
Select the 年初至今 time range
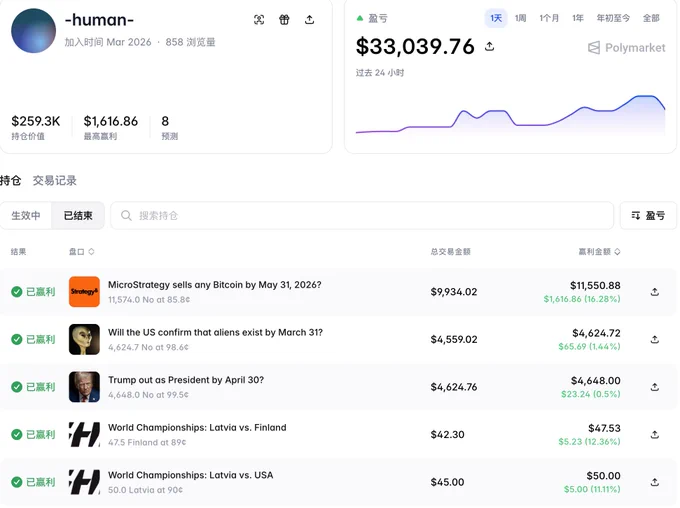point(613,18)
